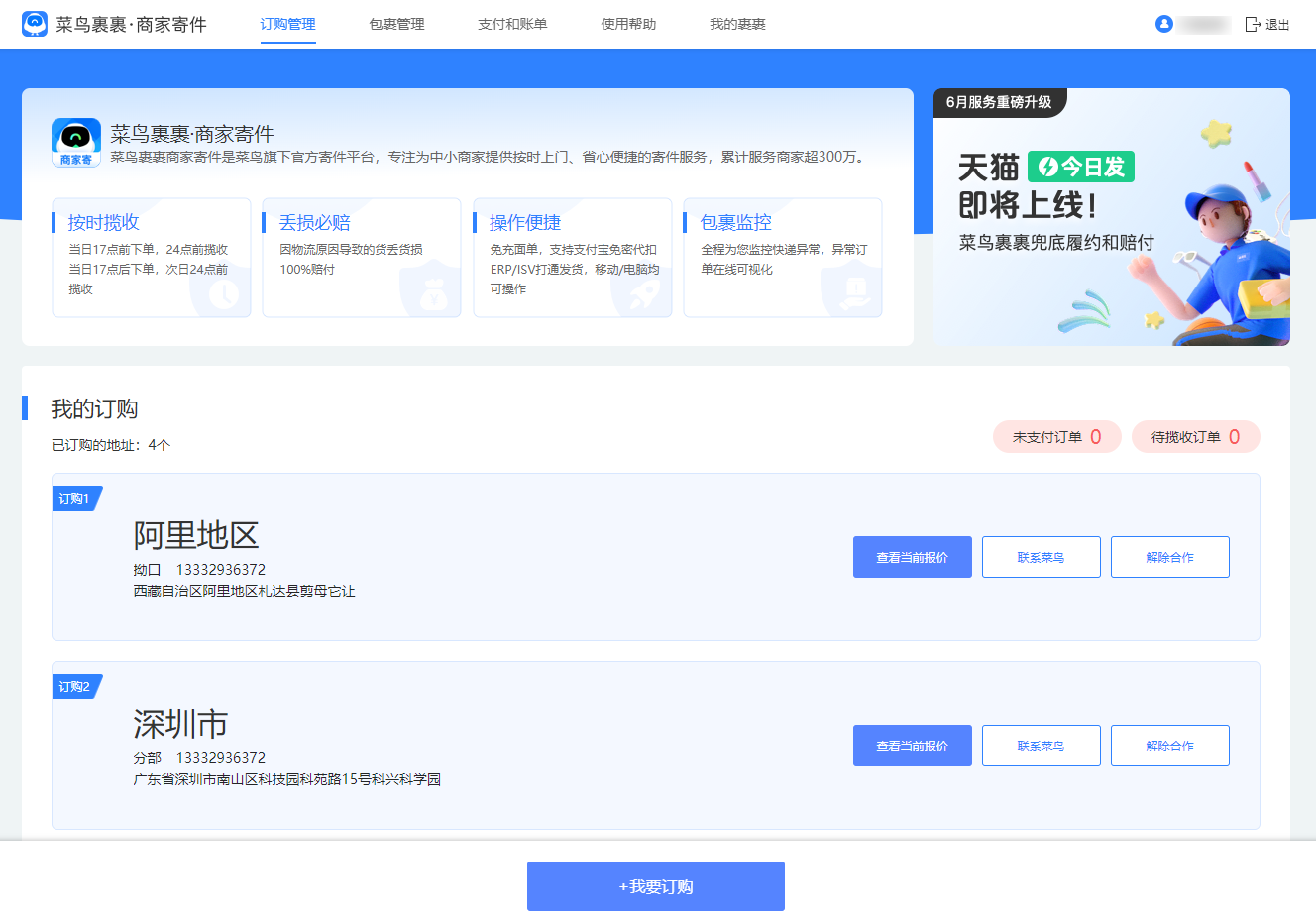This screenshot has width=1316, height=919.
Task: Contact Cainiao for 深圳市 order
Action: pyautogui.click(x=1042, y=746)
